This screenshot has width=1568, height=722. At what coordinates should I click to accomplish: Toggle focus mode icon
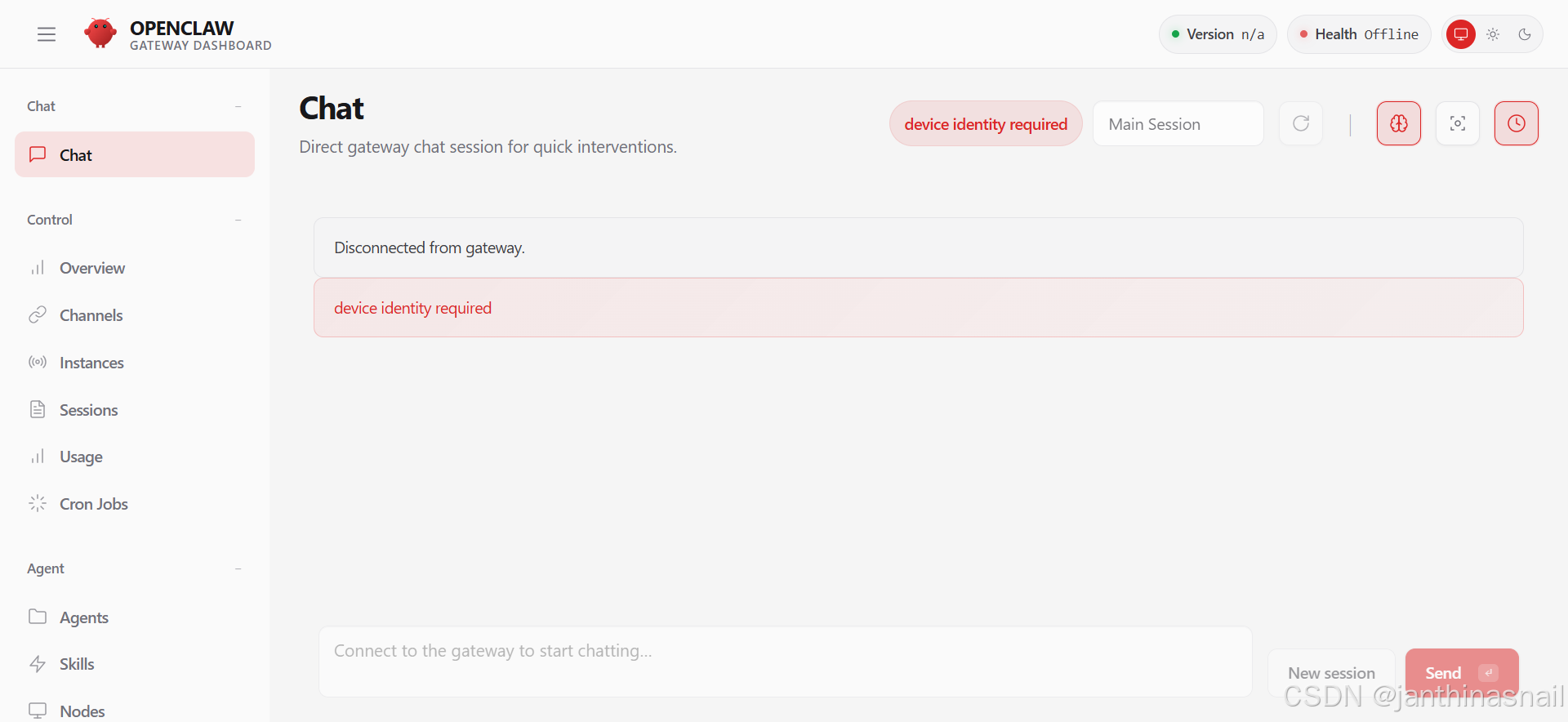click(1458, 123)
